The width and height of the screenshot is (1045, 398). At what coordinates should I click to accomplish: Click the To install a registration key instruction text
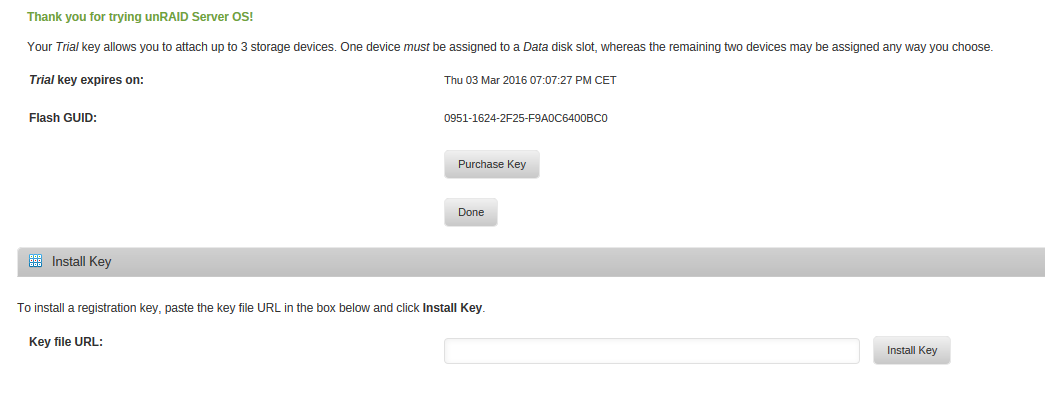251,308
